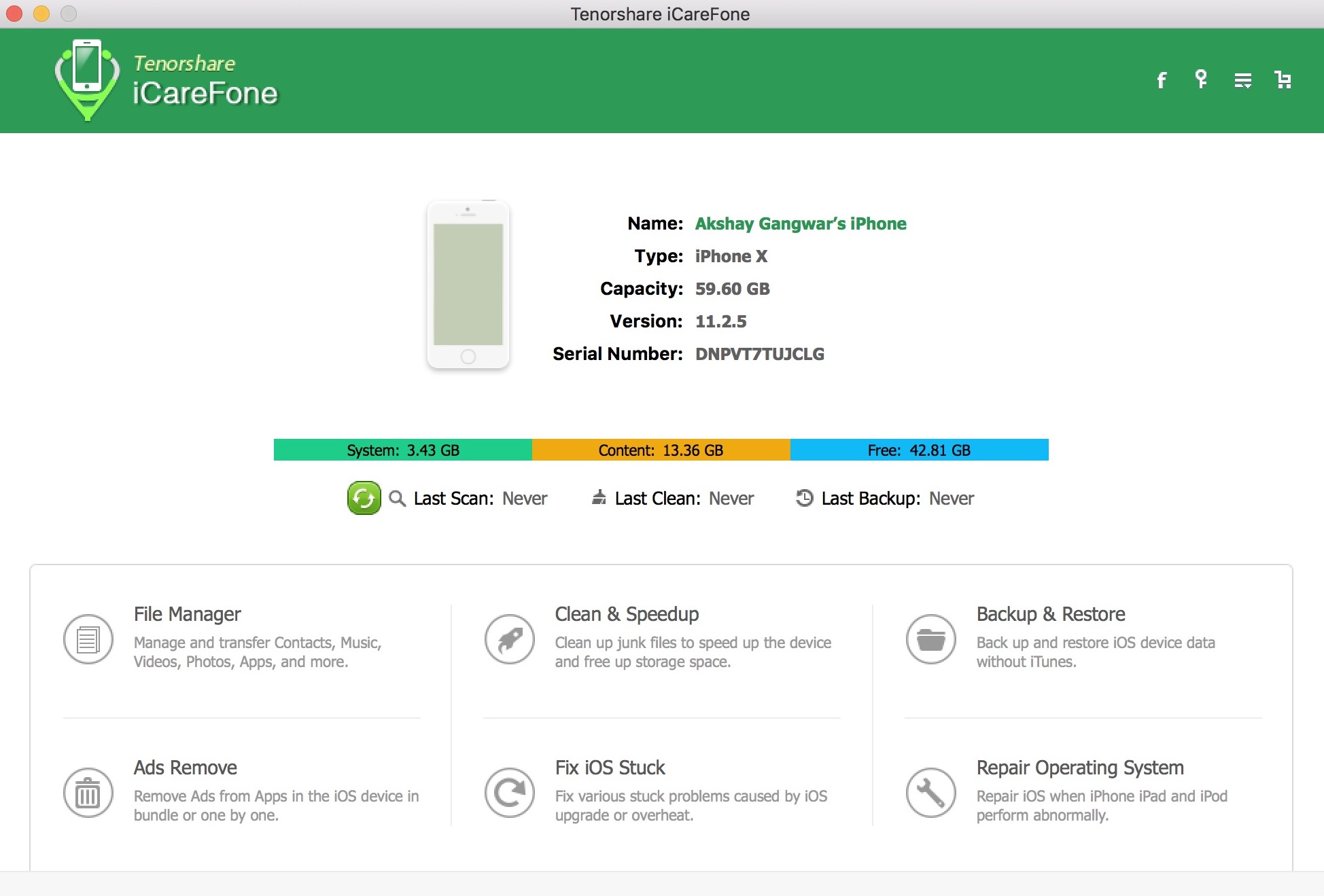Click the brush icon beside Last Clean
1324x896 pixels.
coord(599,498)
